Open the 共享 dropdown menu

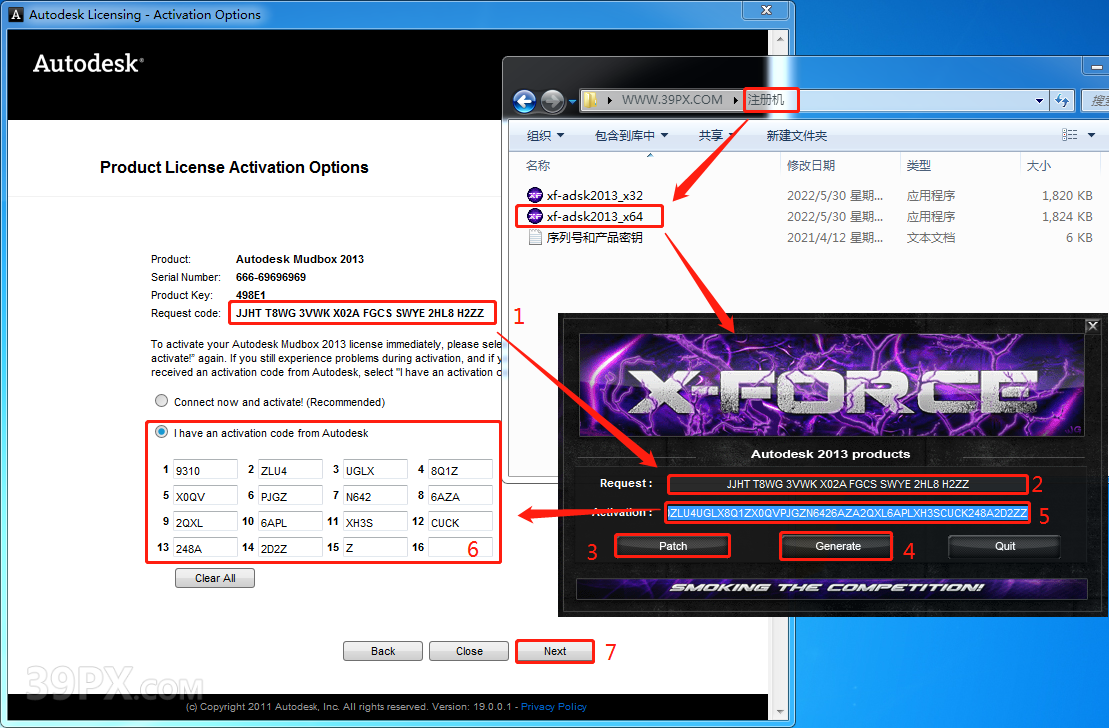pyautogui.click(x=716, y=135)
